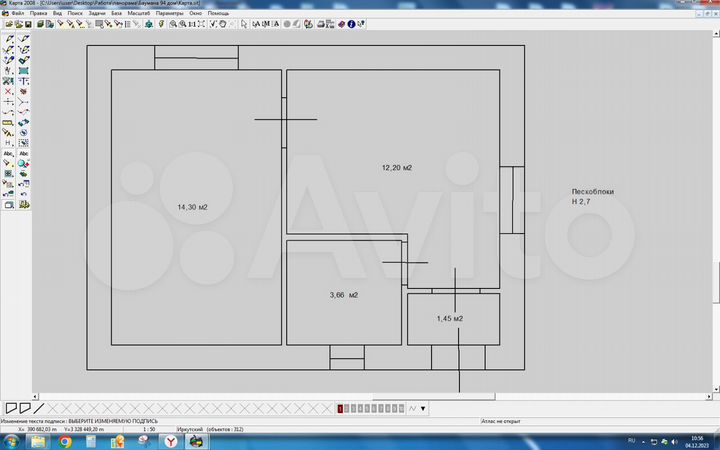Screen dimensions: 720x450
Task: Open Google Chrome from the taskbar
Action: coord(65,440)
